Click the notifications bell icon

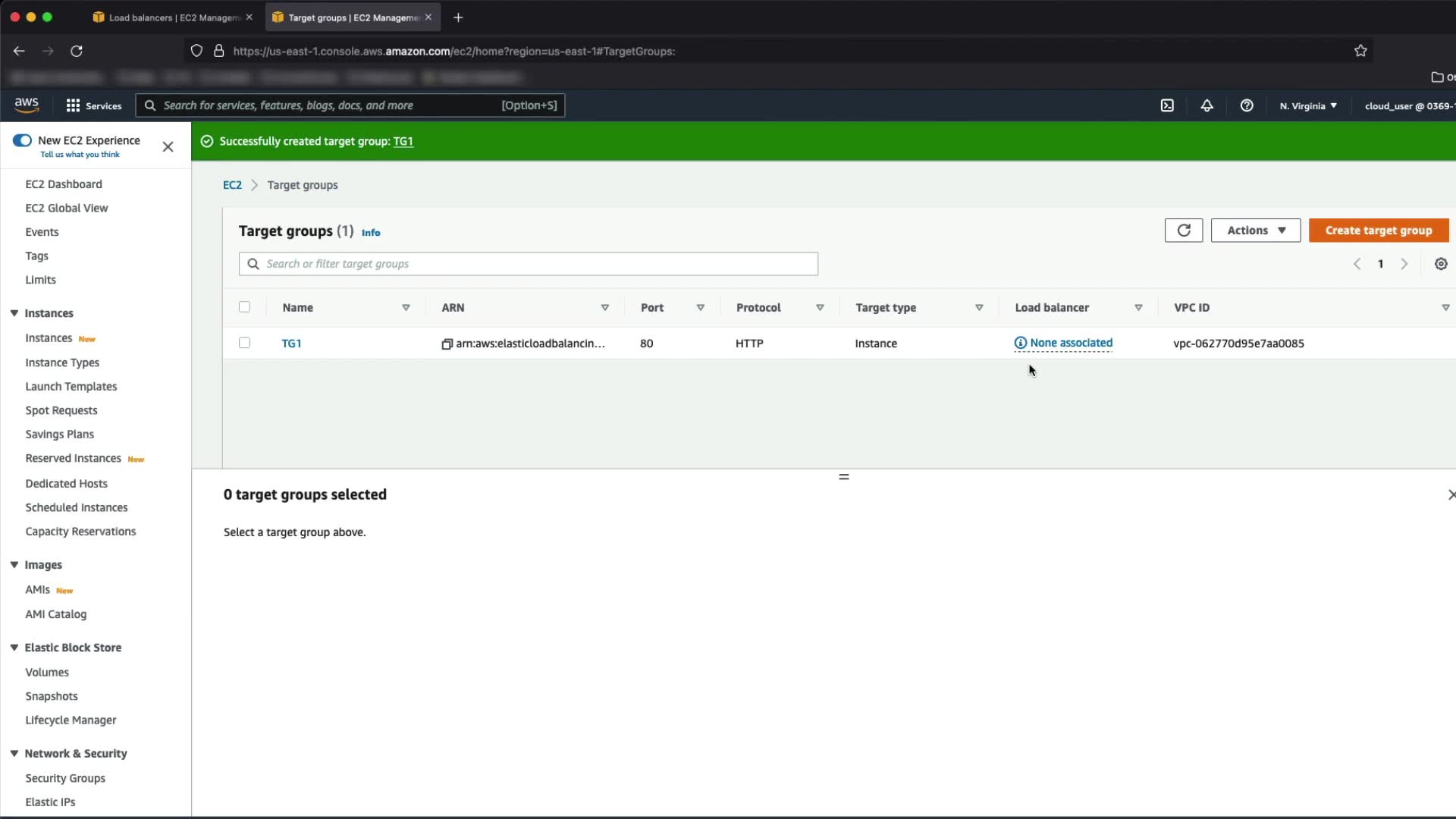click(x=1207, y=105)
